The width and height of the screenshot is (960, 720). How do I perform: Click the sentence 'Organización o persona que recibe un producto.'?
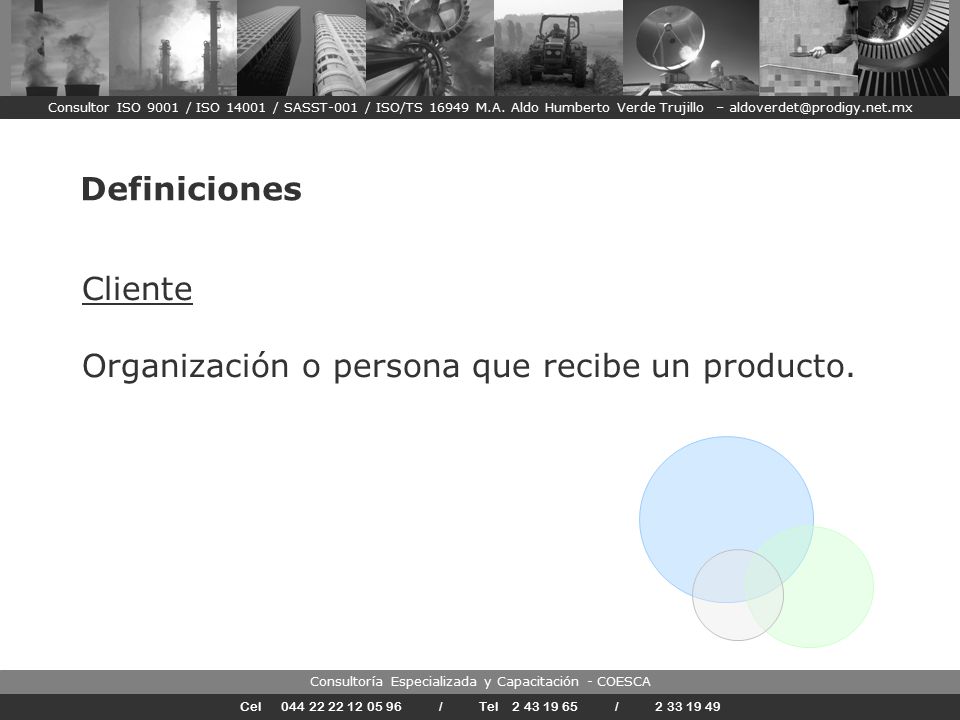pyautogui.click(x=468, y=367)
